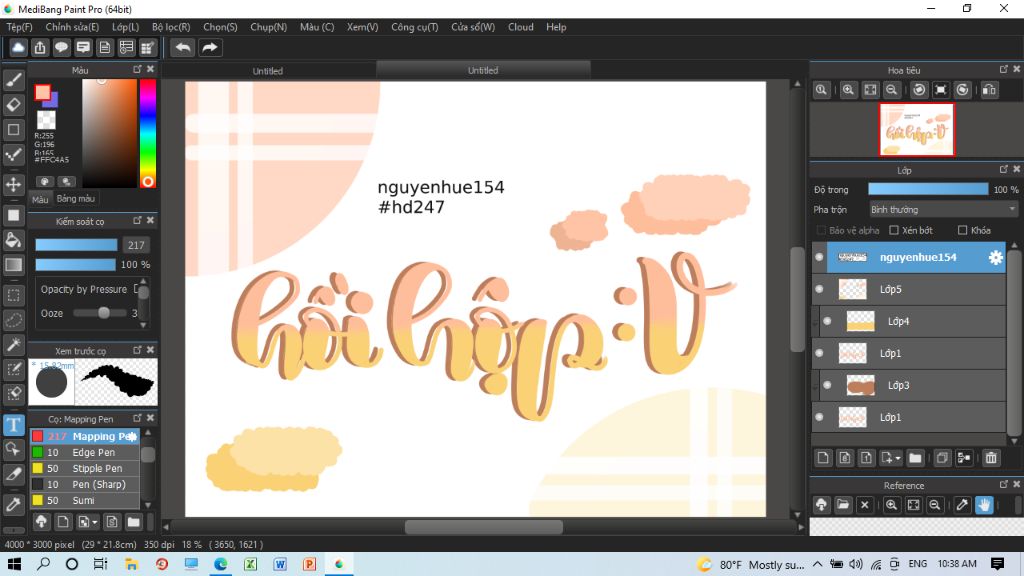Screen dimensions: 1024x576
Task: Click the brush size value field 217
Action: (x=136, y=245)
